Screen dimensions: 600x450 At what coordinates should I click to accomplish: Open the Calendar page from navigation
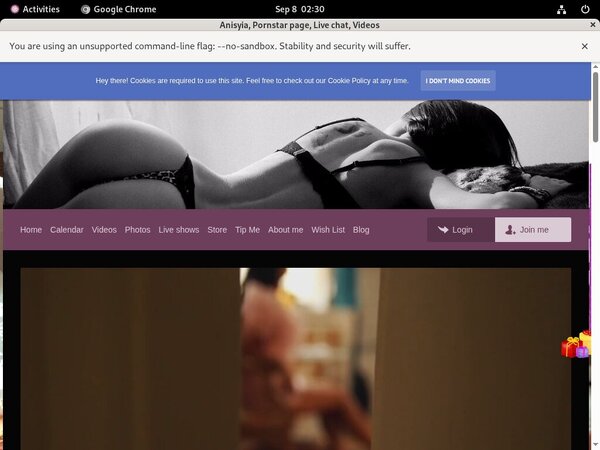[67, 230]
